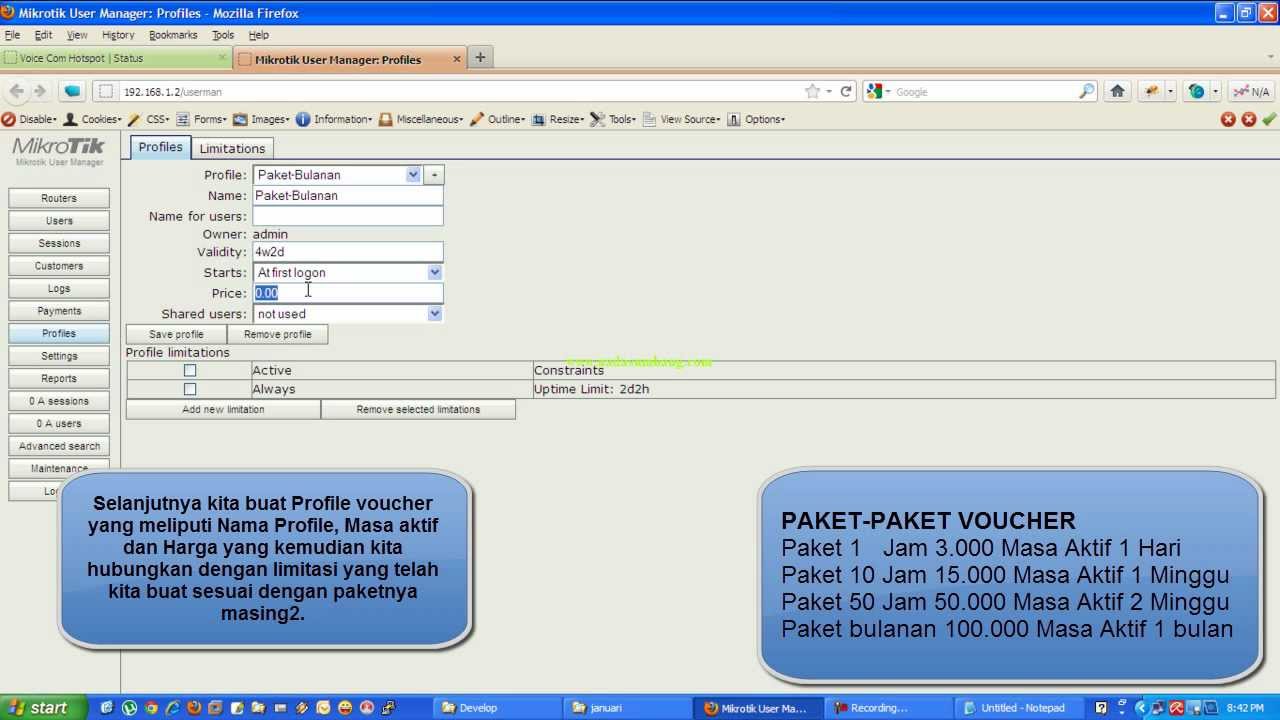
Task: Open the Cookies menu in Web Developer toolbar
Action: tap(93, 119)
